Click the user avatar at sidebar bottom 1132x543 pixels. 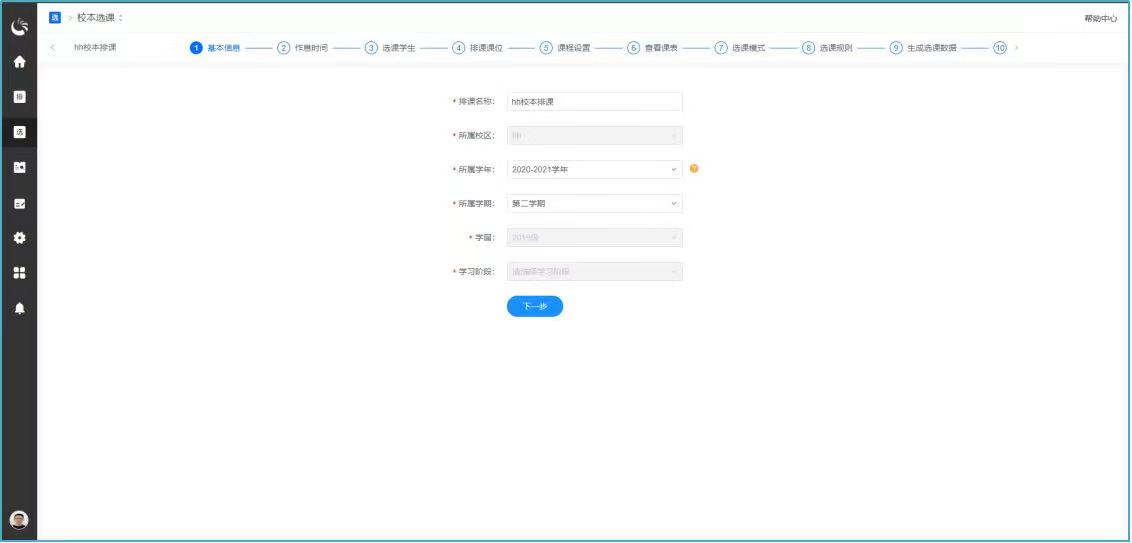pyautogui.click(x=19, y=519)
